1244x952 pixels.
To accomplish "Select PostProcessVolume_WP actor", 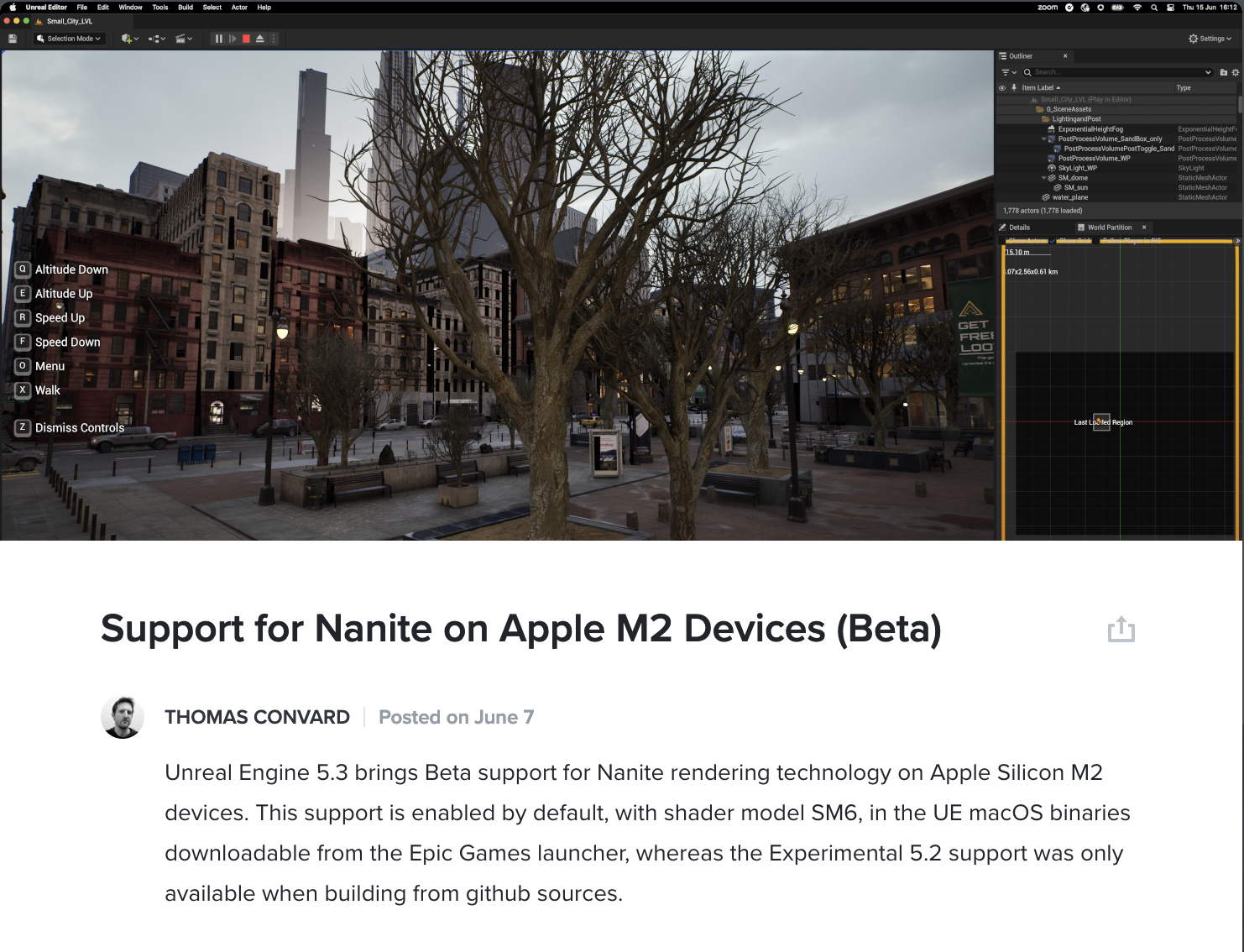I will point(1116,159).
